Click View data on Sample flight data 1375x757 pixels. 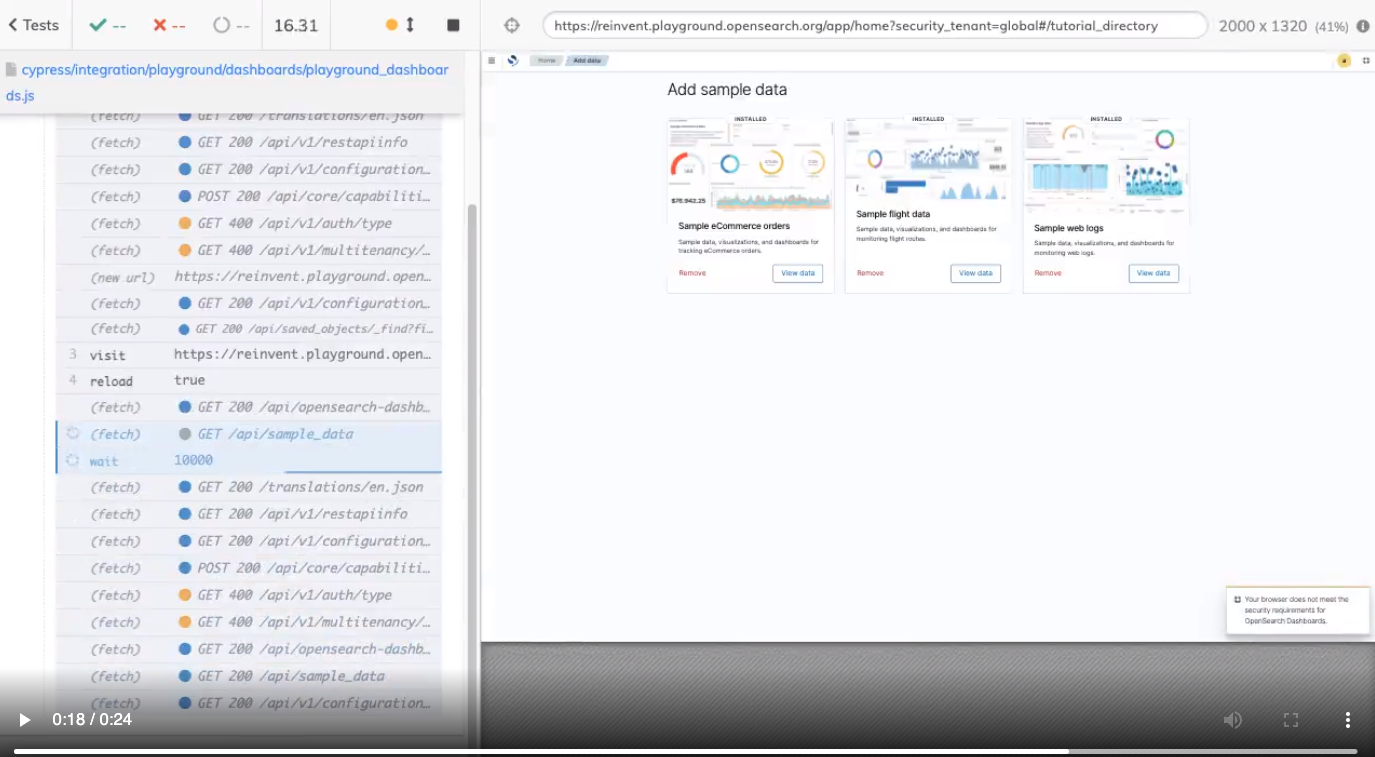pyautogui.click(x=975, y=272)
